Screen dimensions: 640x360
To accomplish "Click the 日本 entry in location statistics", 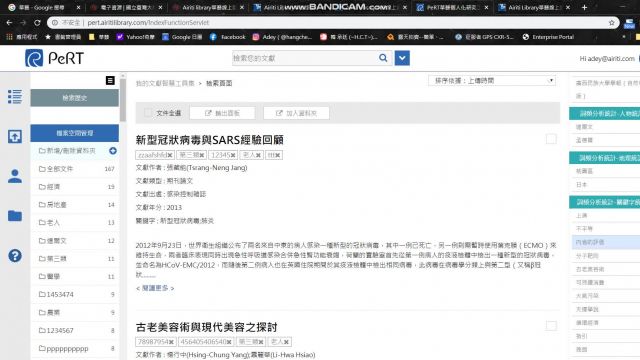I will 582,184.
